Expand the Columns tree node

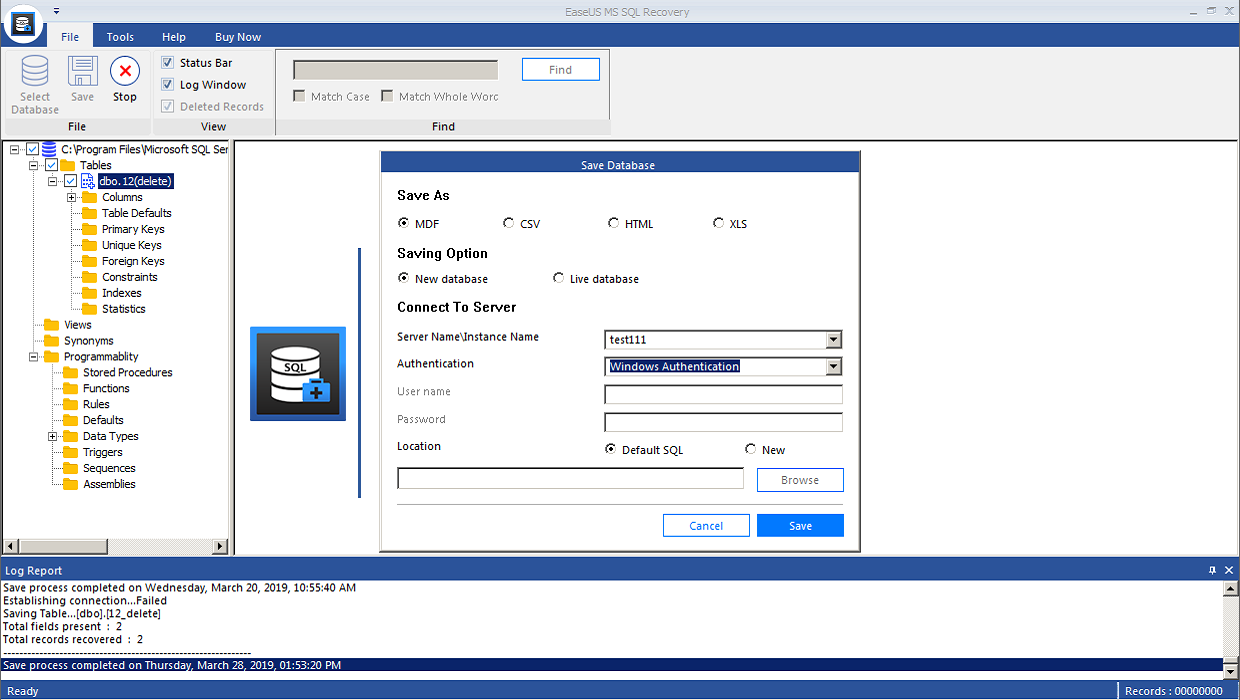pos(72,197)
